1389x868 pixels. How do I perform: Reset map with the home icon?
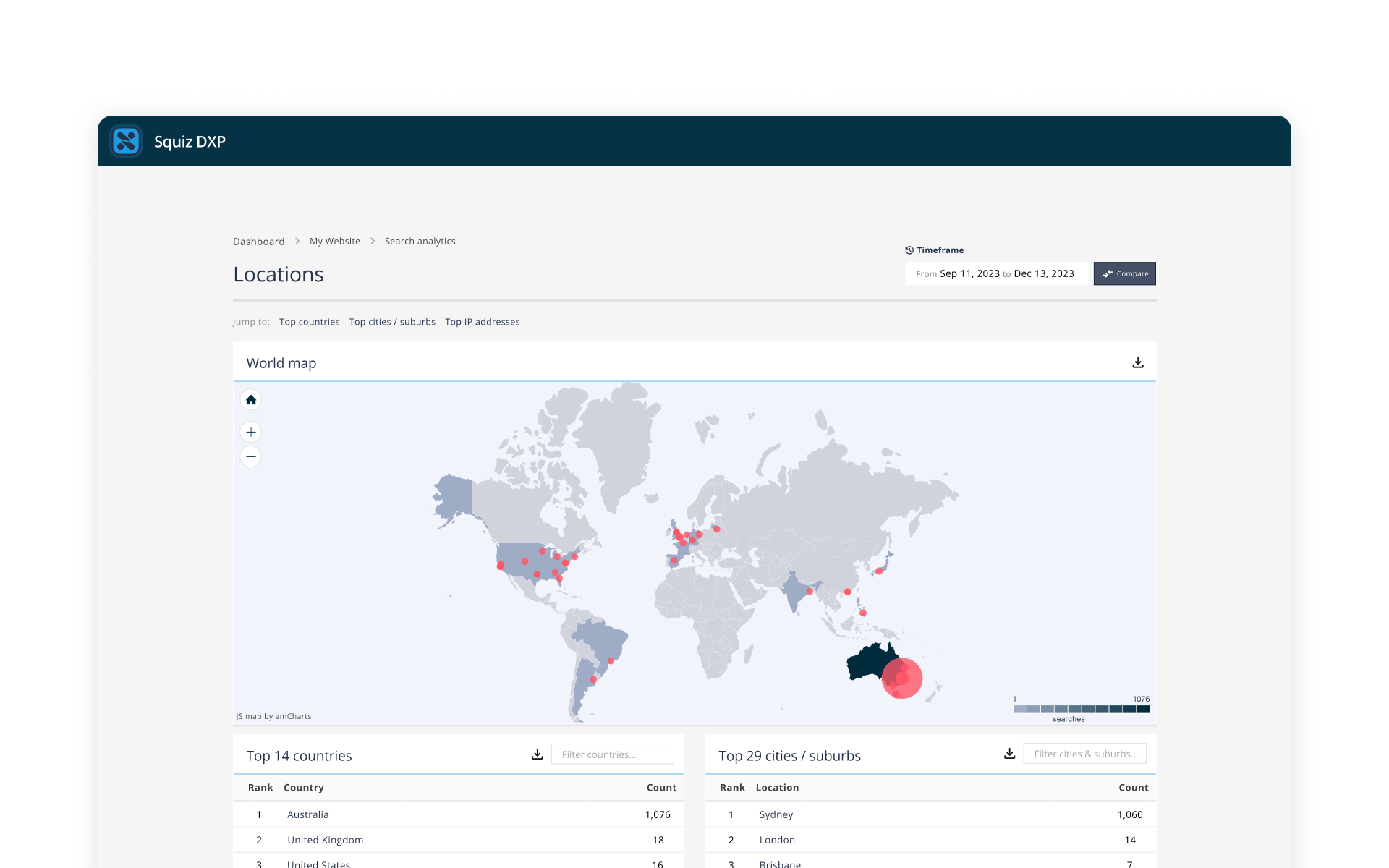(x=251, y=400)
